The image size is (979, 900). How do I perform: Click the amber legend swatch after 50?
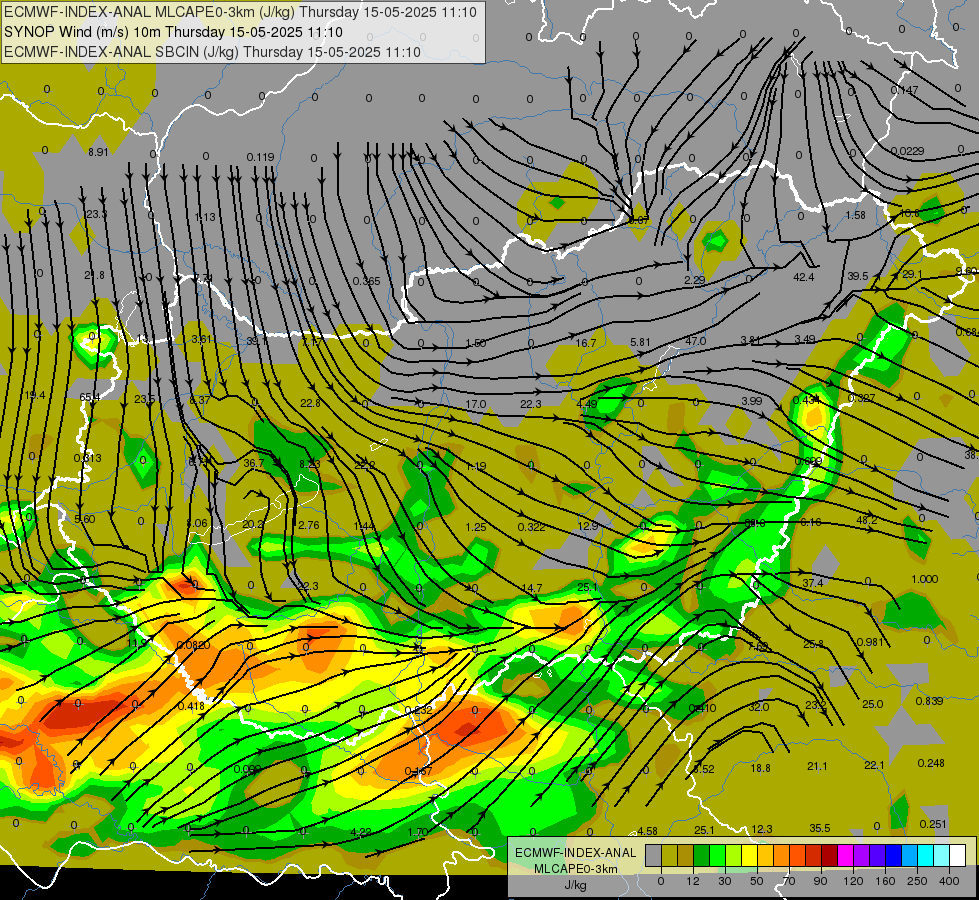point(765,855)
